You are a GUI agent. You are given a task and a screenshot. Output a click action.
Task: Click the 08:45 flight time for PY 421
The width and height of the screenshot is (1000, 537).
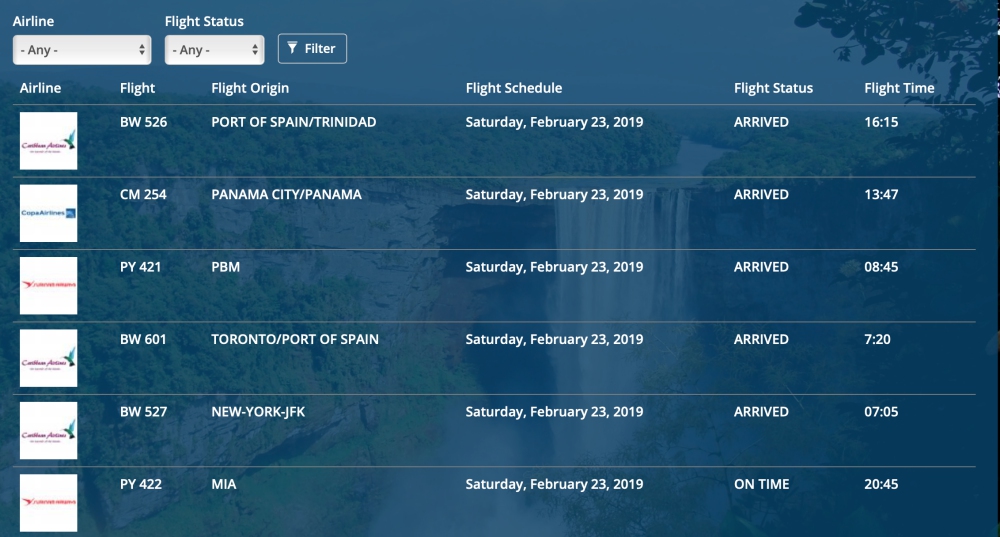[x=881, y=267]
